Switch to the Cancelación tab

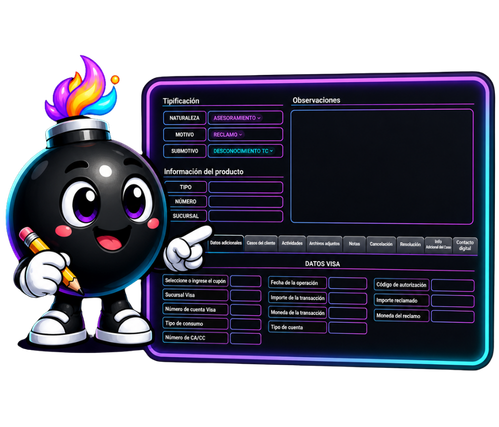click(x=381, y=244)
